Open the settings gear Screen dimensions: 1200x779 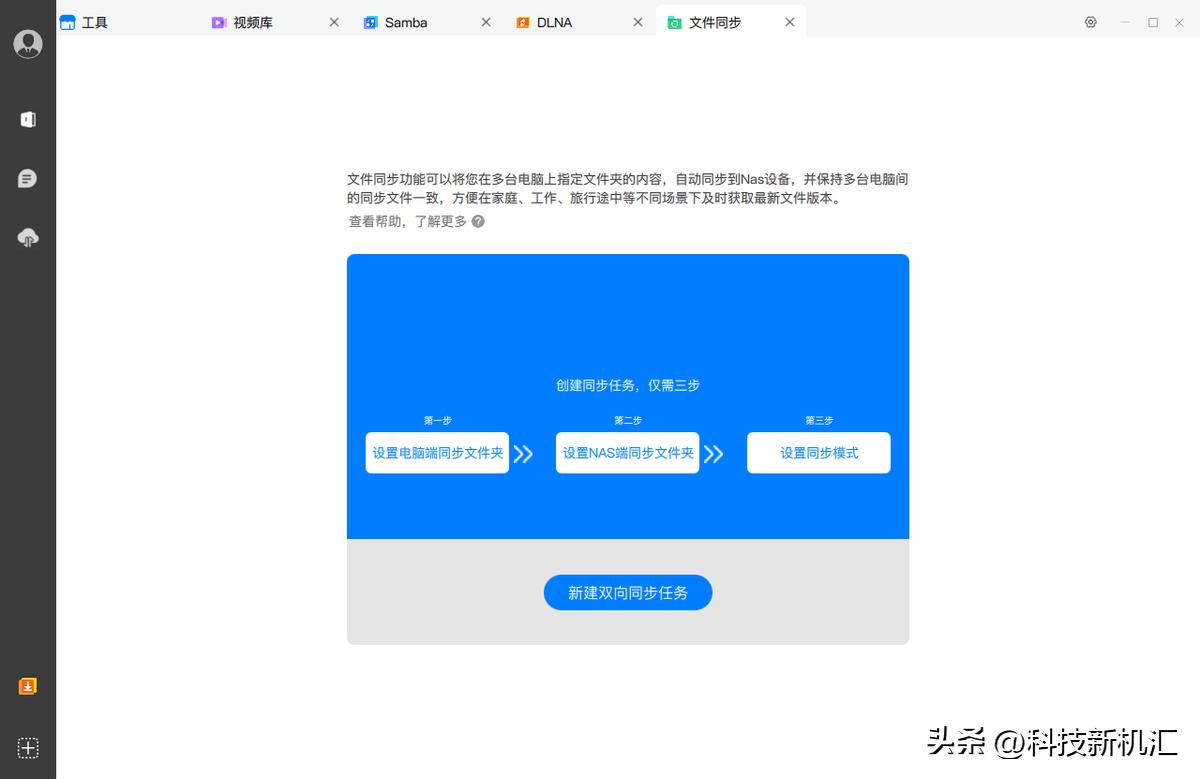pos(1090,21)
